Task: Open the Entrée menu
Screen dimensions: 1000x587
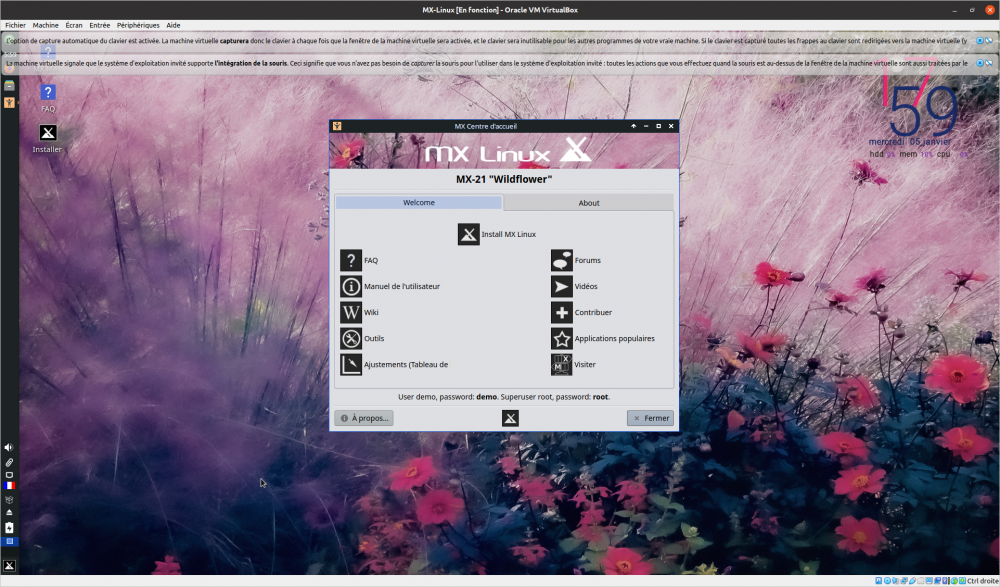Action: 99,26
